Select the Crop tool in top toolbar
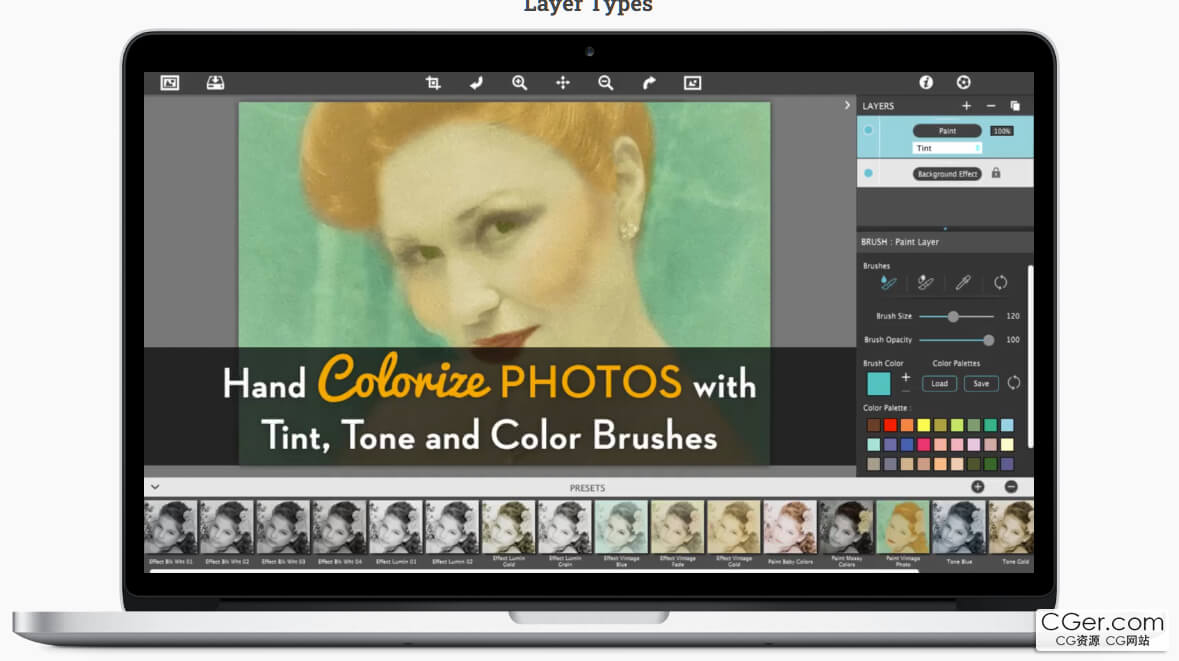1179x661 pixels. [433, 83]
